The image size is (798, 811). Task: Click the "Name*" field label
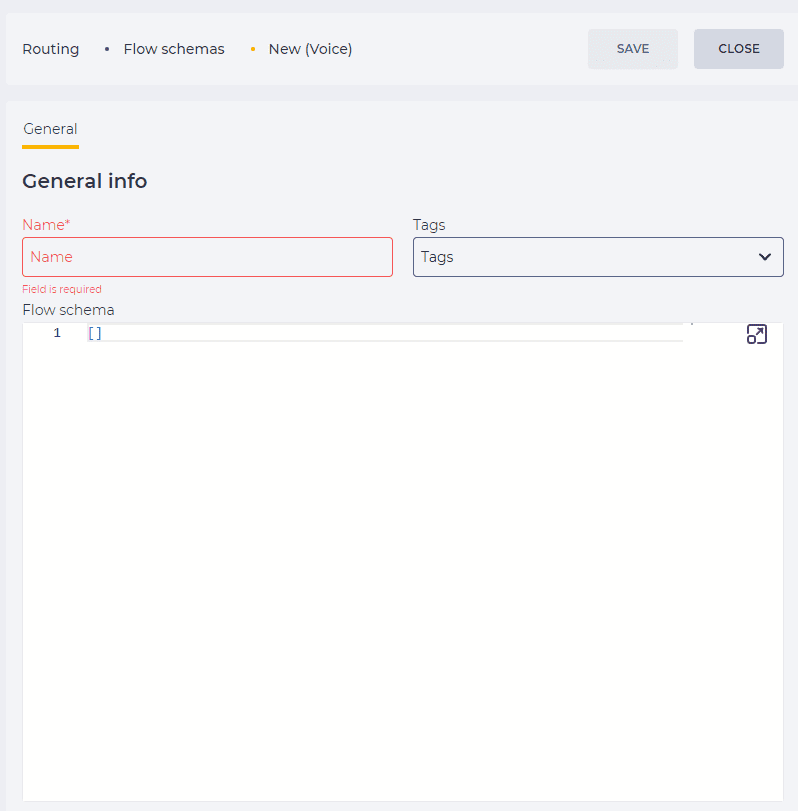(46, 225)
